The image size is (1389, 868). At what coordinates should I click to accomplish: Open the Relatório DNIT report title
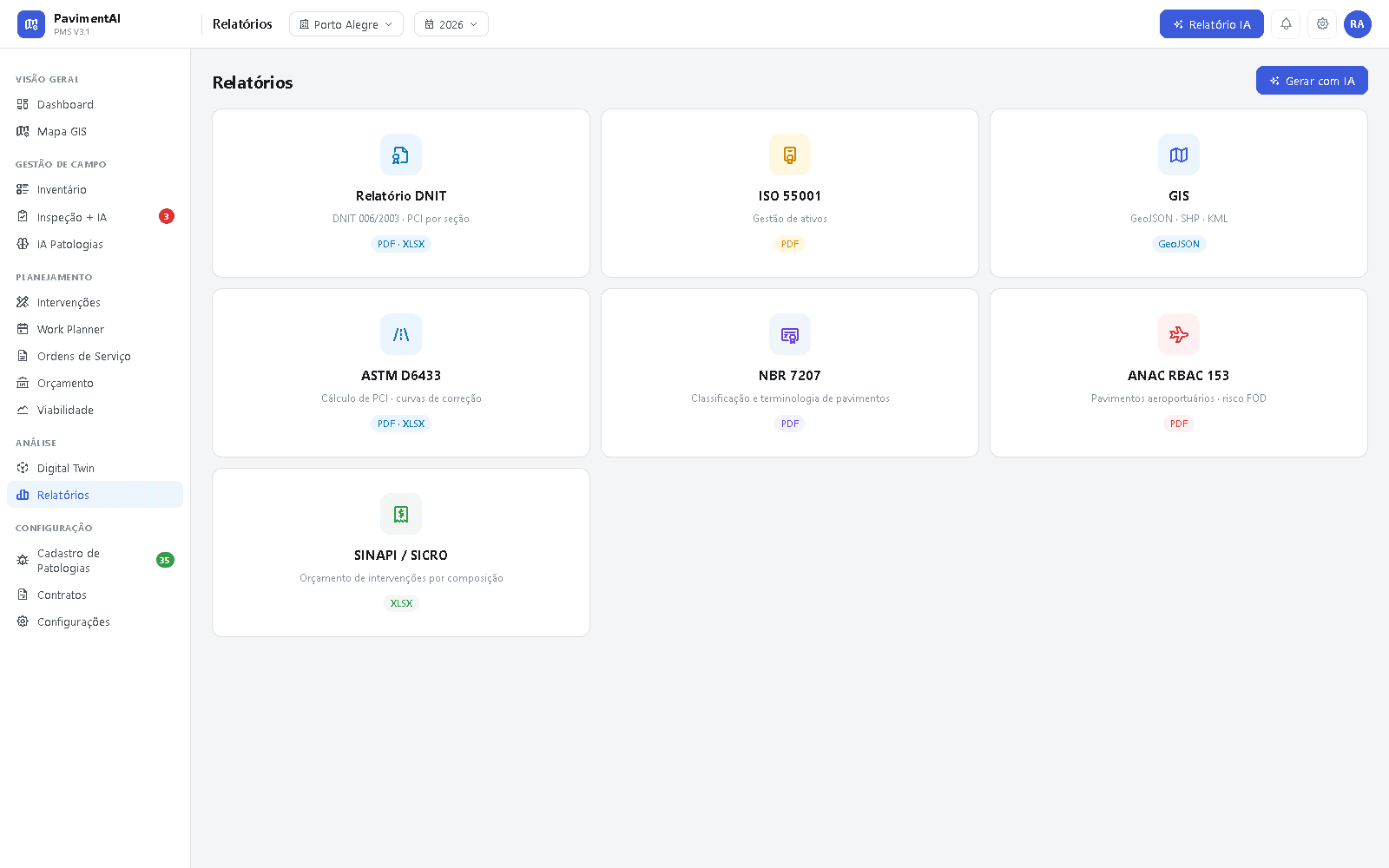tap(401, 196)
